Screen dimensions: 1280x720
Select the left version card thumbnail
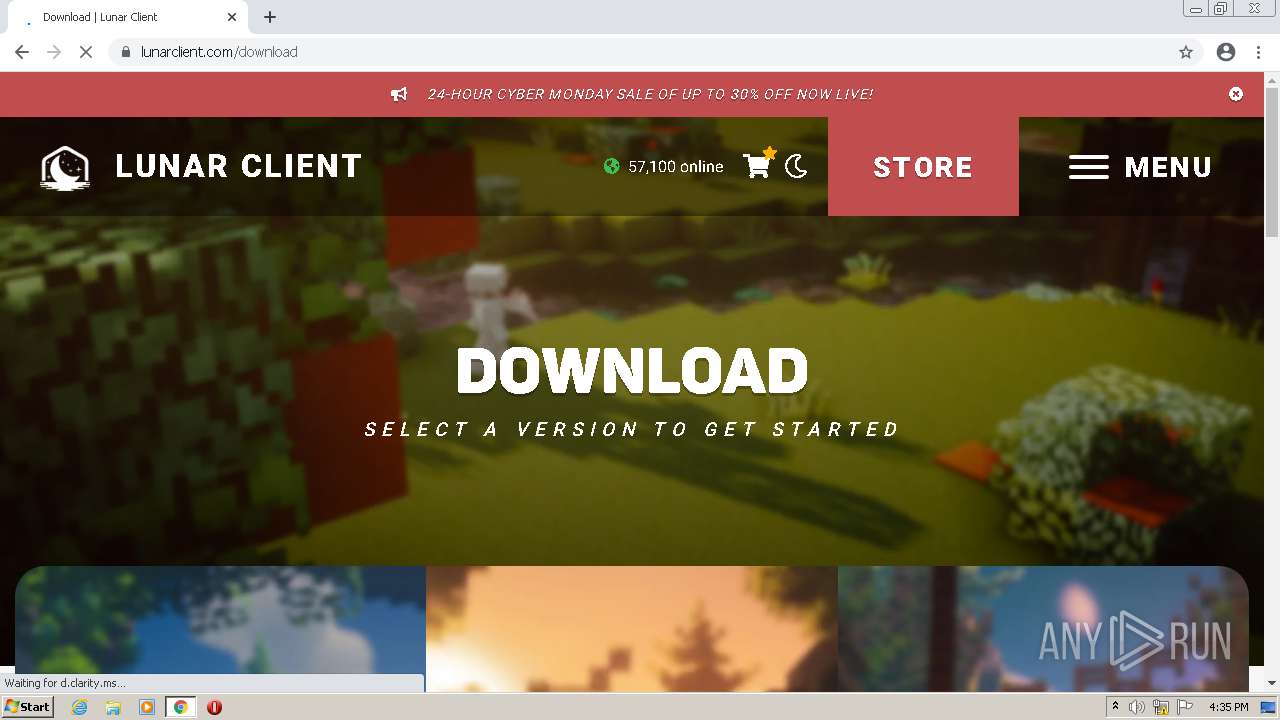[x=220, y=628]
